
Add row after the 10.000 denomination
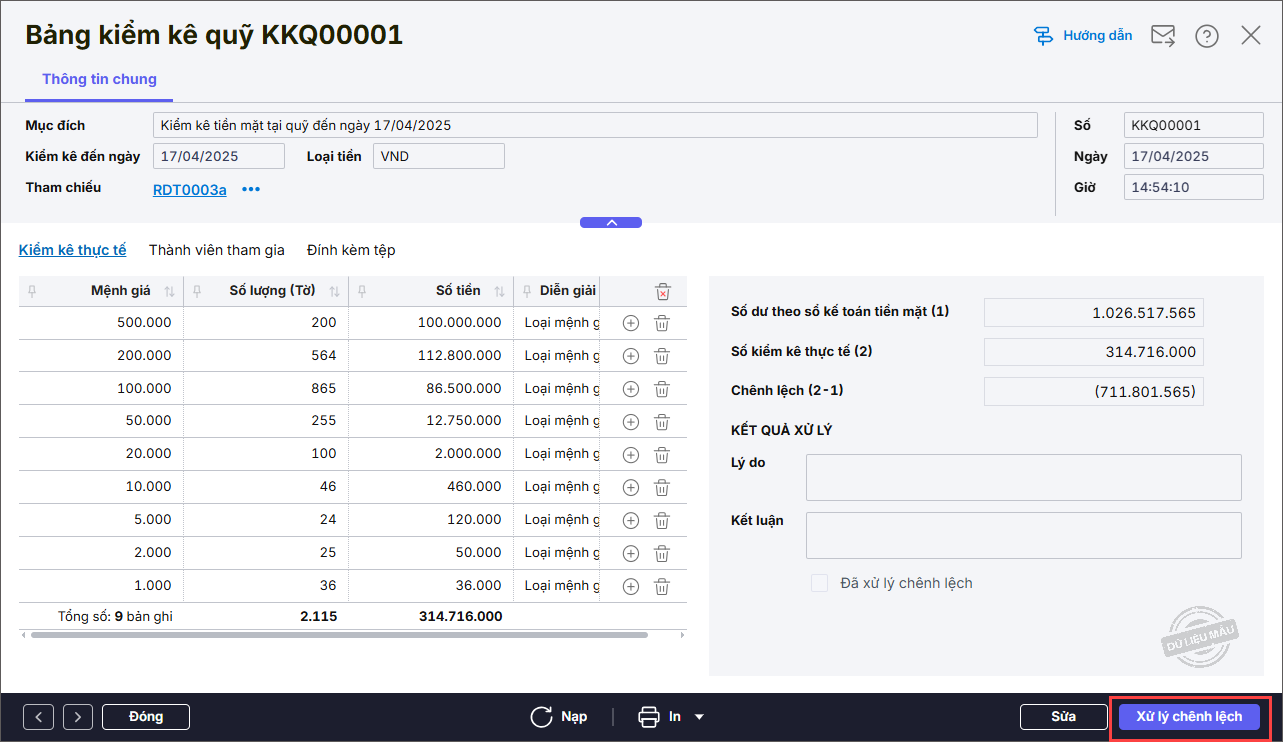pyautogui.click(x=630, y=487)
